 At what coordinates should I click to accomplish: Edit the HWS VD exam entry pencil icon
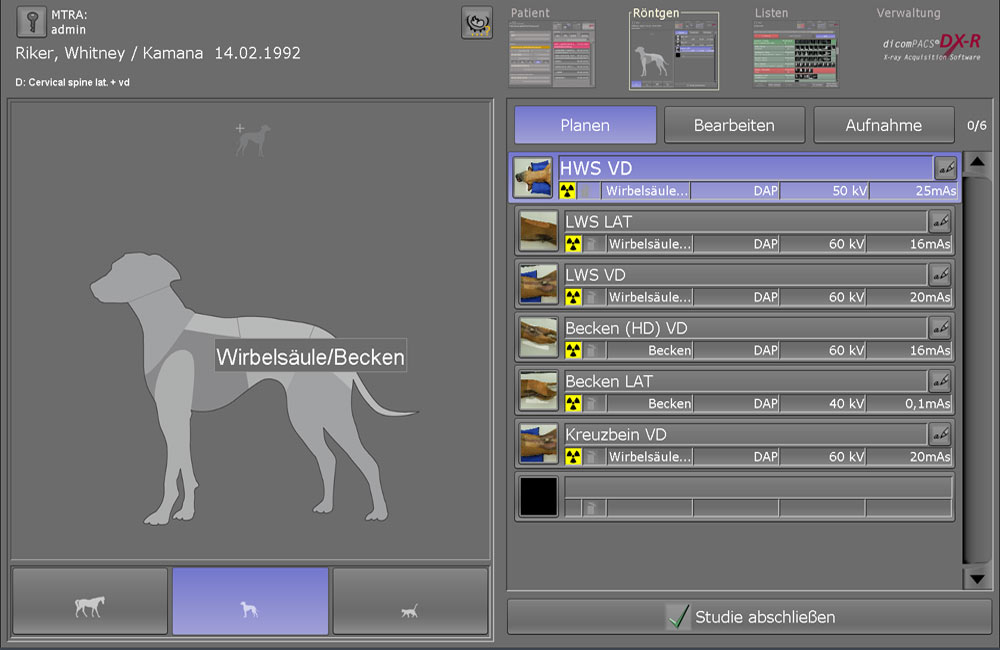click(x=945, y=168)
